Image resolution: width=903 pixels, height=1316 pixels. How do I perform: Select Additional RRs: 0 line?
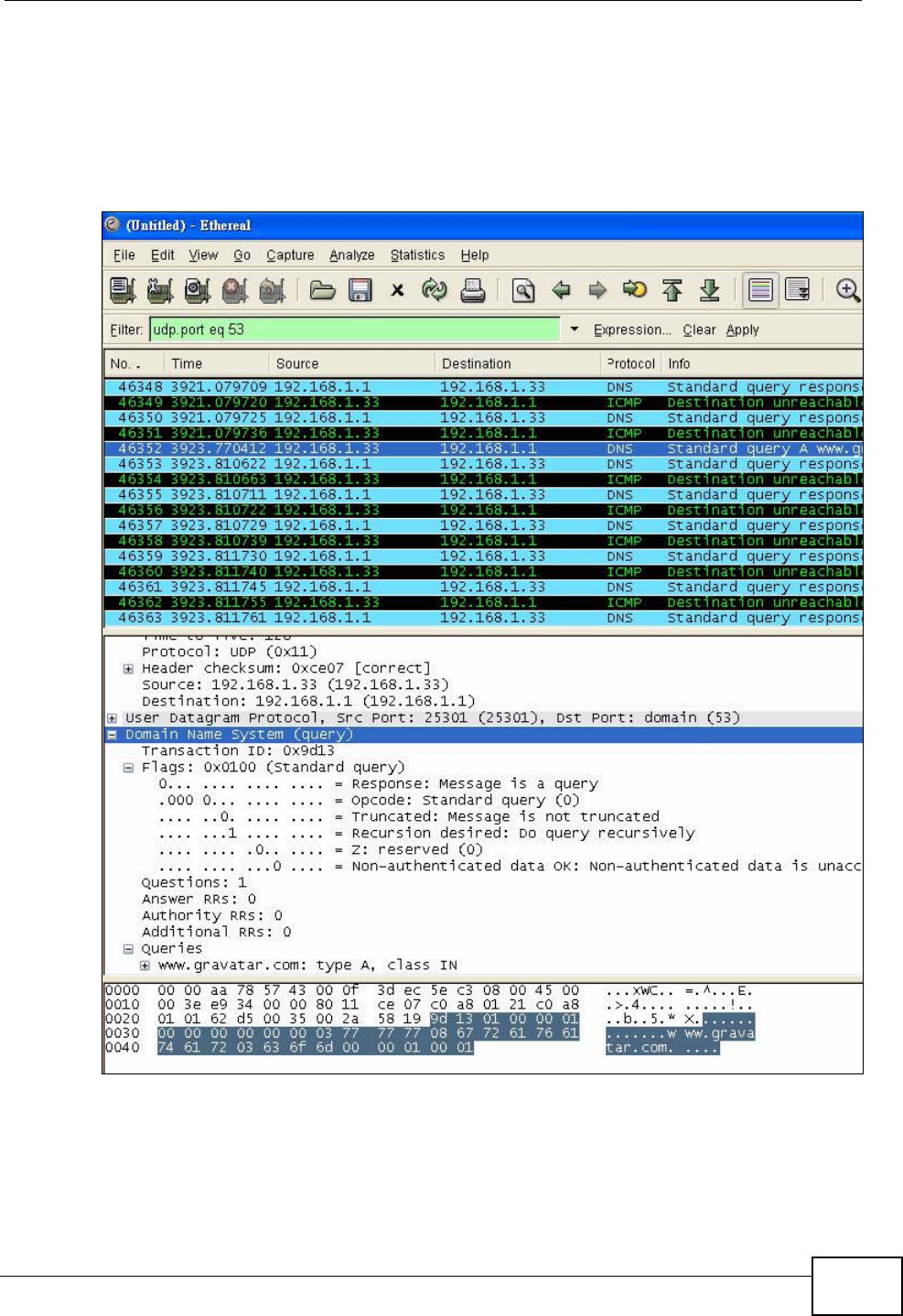coord(216,933)
